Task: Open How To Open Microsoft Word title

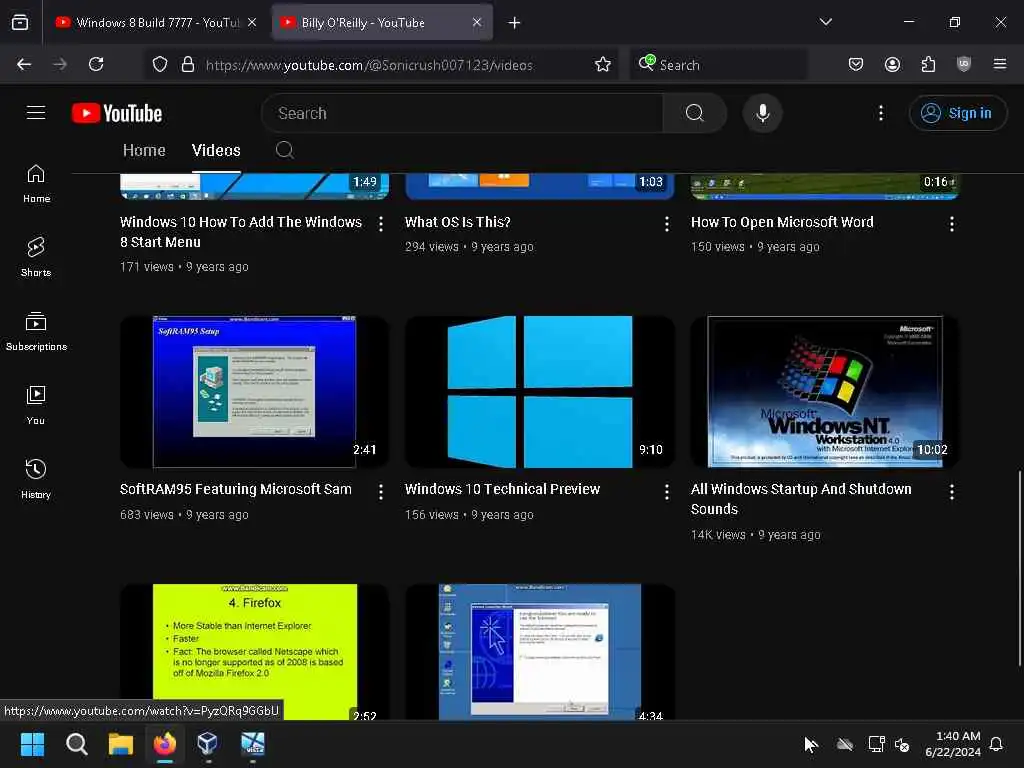Action: (782, 222)
